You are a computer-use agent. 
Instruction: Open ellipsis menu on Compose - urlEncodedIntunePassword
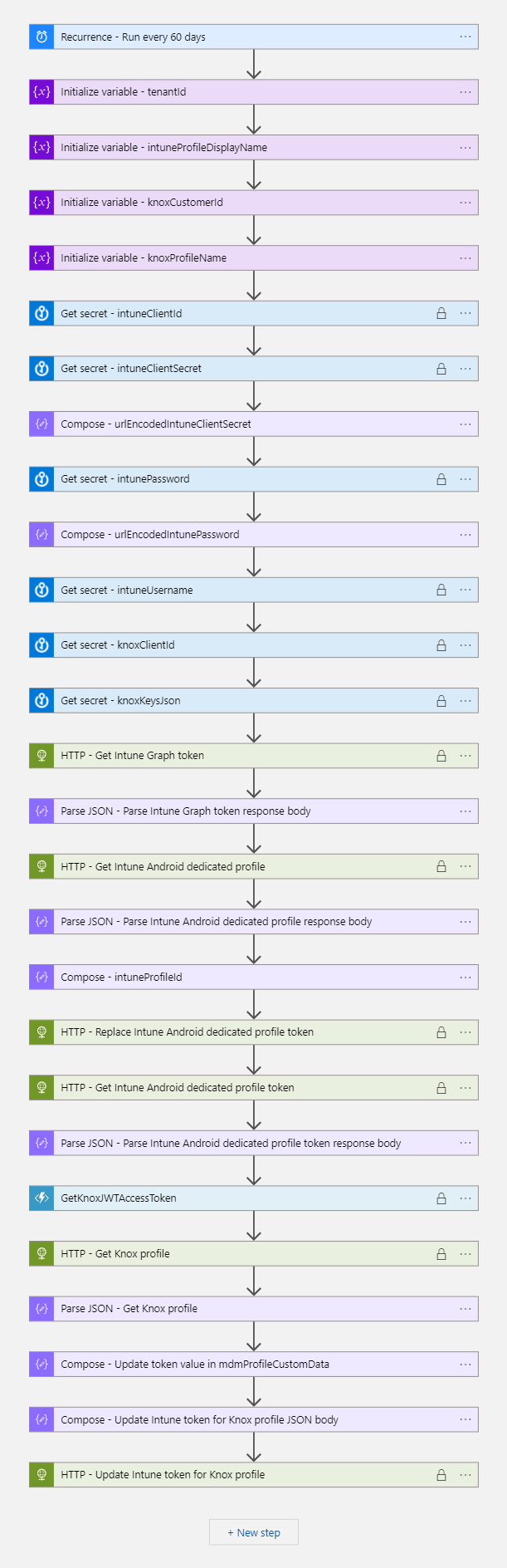466,535
